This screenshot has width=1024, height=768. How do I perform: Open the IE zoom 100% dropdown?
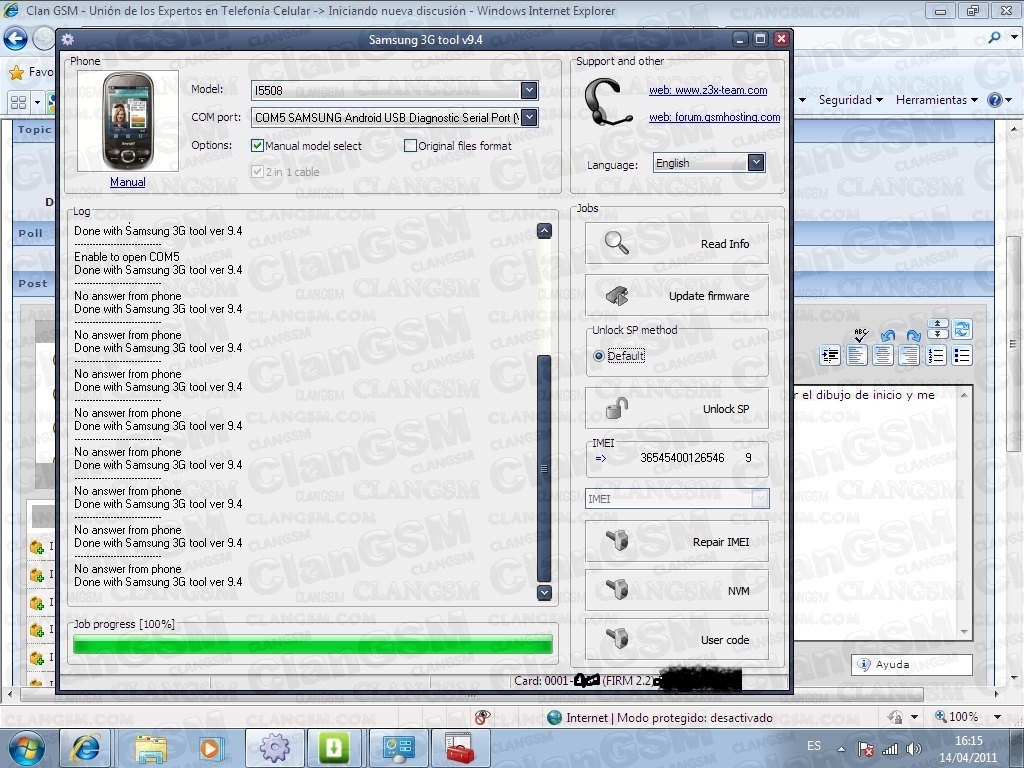point(997,716)
